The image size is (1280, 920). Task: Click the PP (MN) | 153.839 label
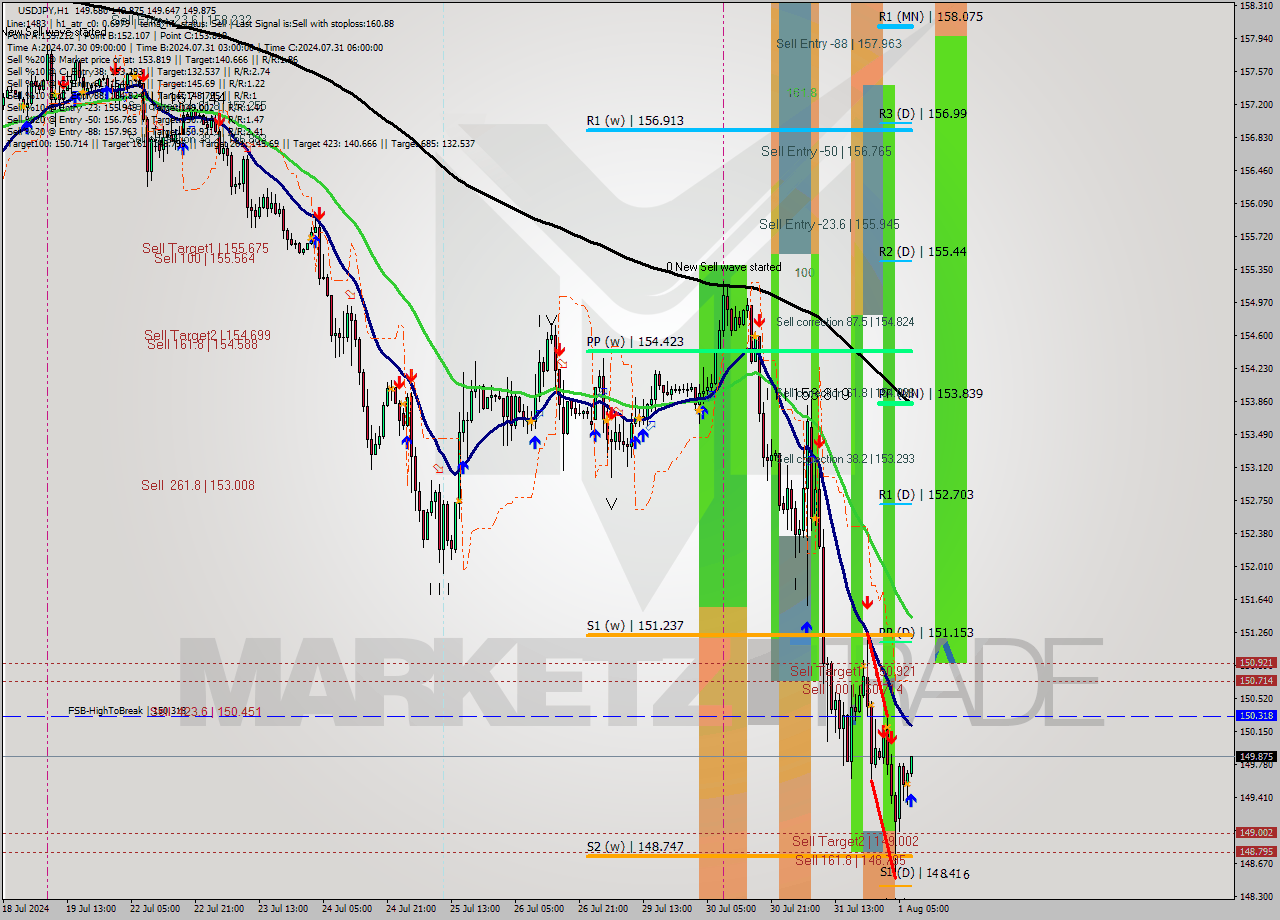coord(931,394)
